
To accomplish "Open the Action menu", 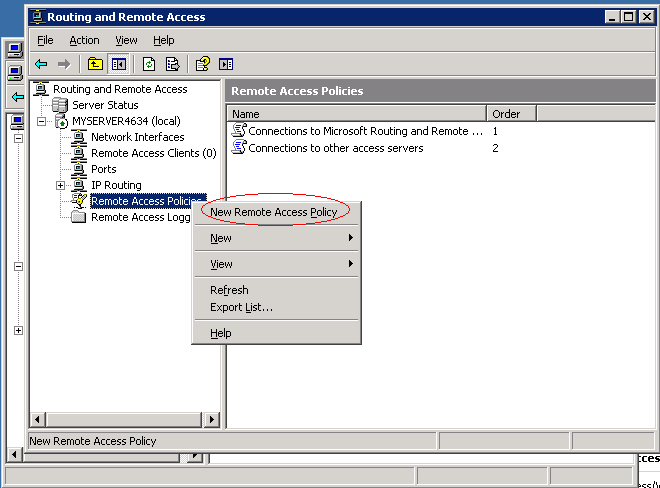I will [84, 40].
